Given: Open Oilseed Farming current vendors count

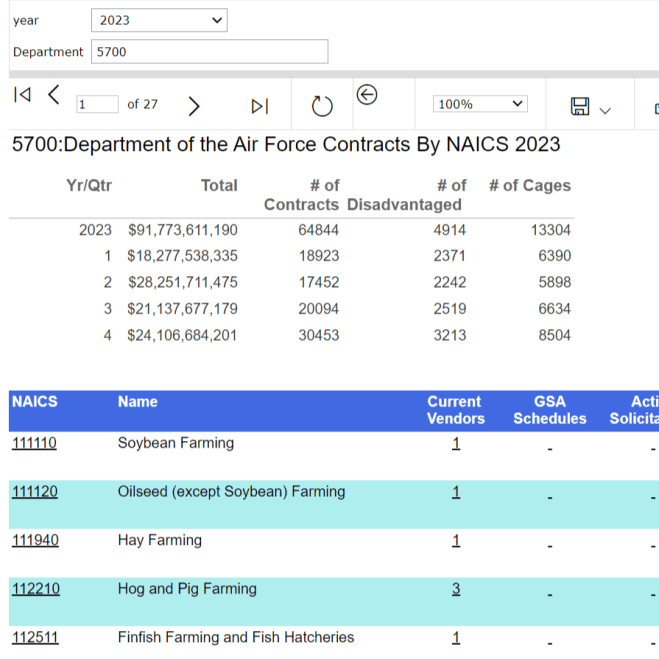Looking at the screenshot, I should click(x=456, y=492).
